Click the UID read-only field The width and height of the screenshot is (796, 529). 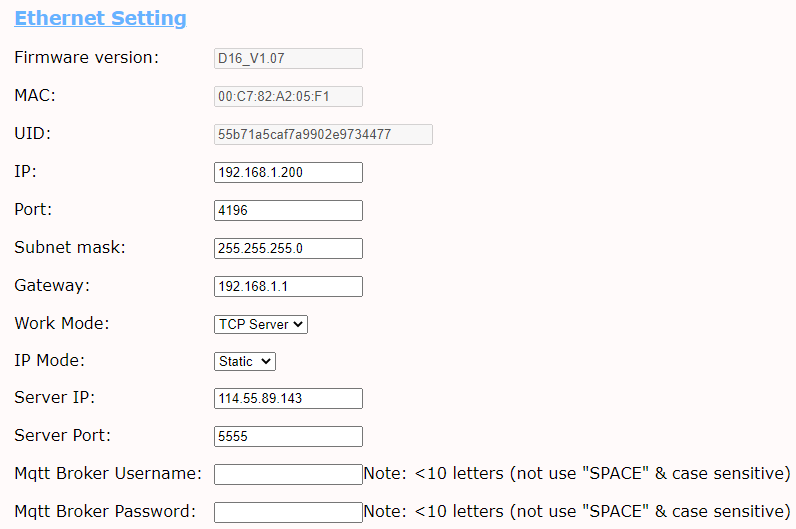[323, 134]
